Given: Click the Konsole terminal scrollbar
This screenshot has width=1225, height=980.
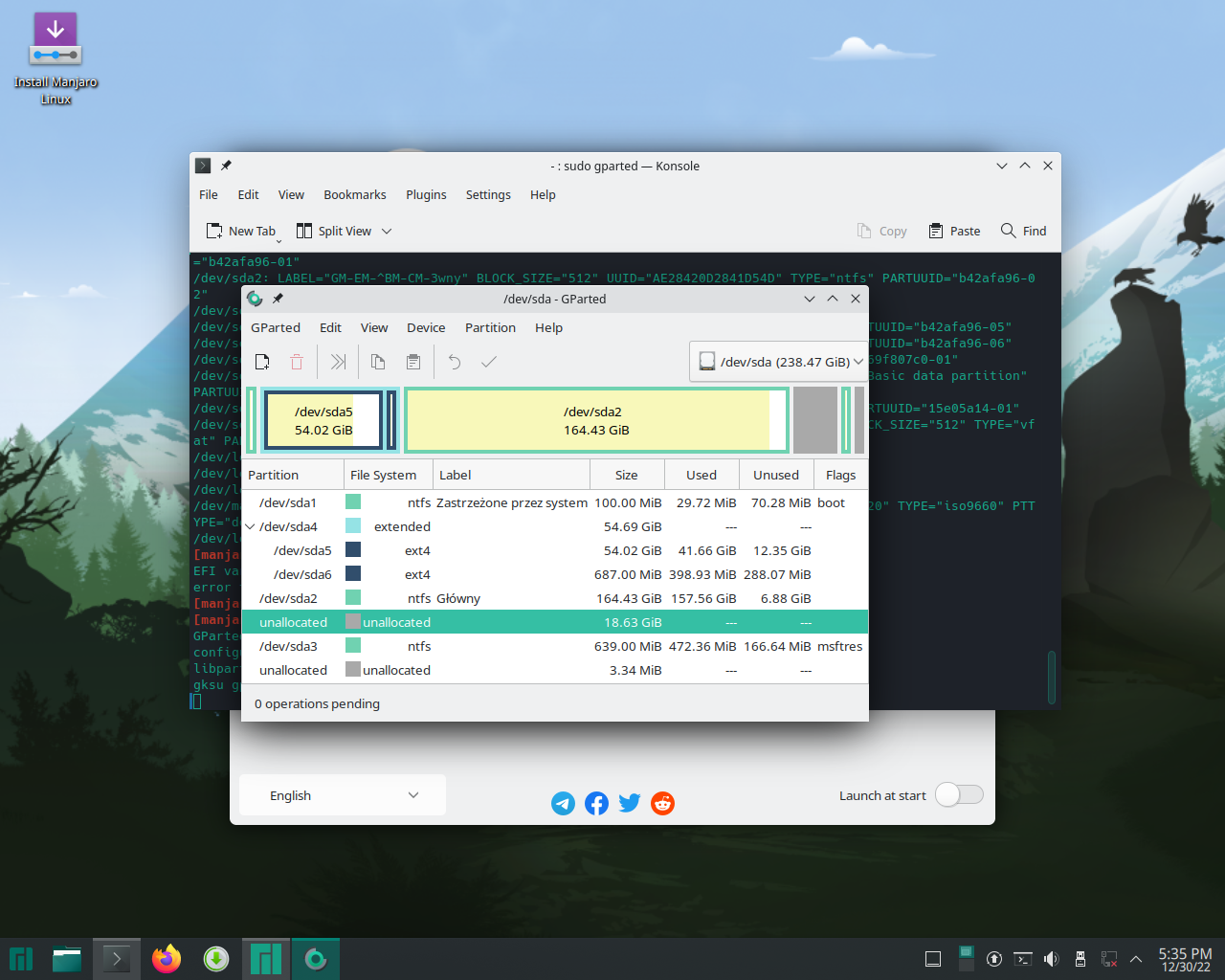Looking at the screenshot, I should coord(1052,677).
